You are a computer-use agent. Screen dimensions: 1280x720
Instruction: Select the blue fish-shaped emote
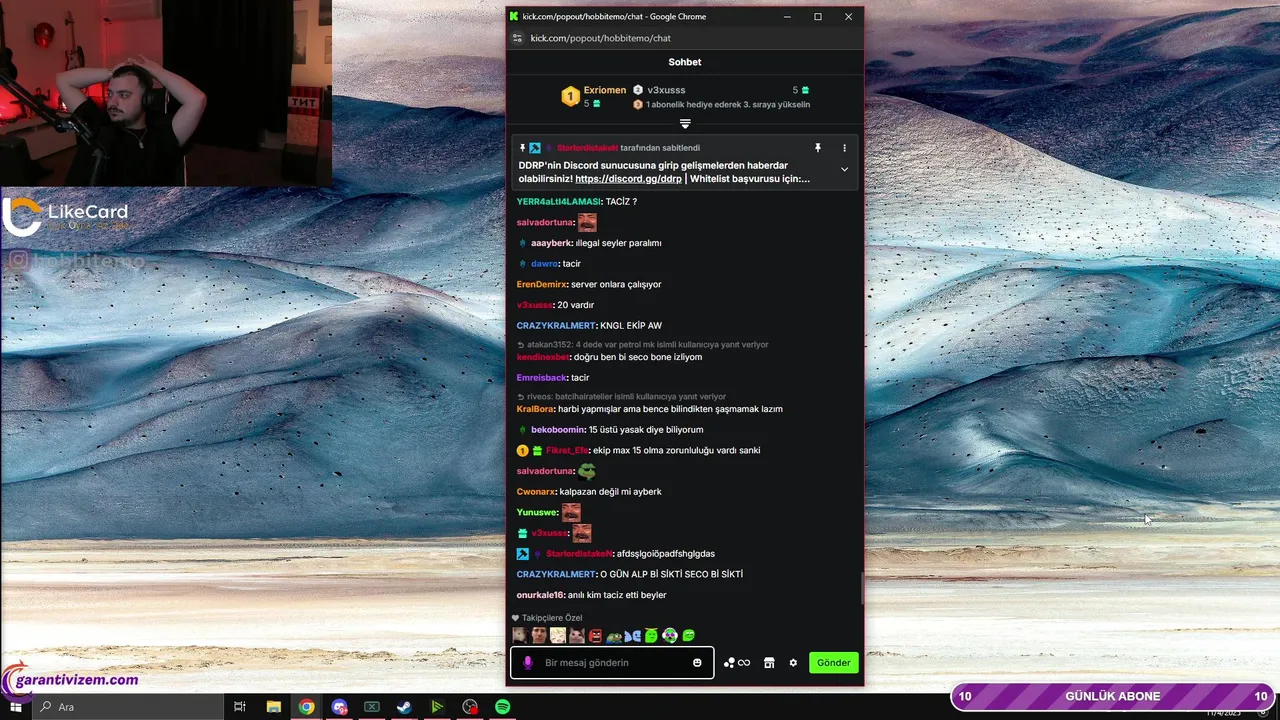[x=633, y=636]
